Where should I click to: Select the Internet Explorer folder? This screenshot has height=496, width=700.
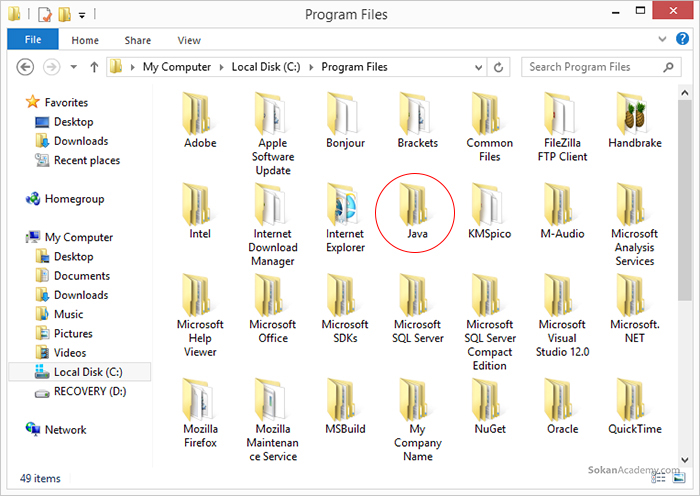click(x=345, y=218)
